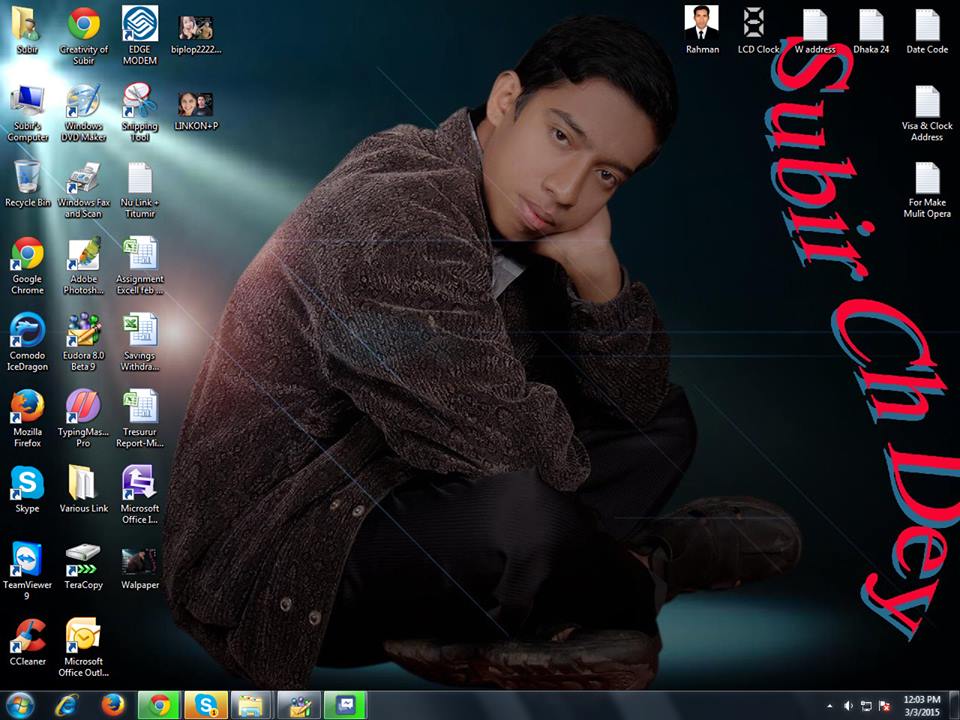Launch Windows DVD Maker

(x=83, y=113)
